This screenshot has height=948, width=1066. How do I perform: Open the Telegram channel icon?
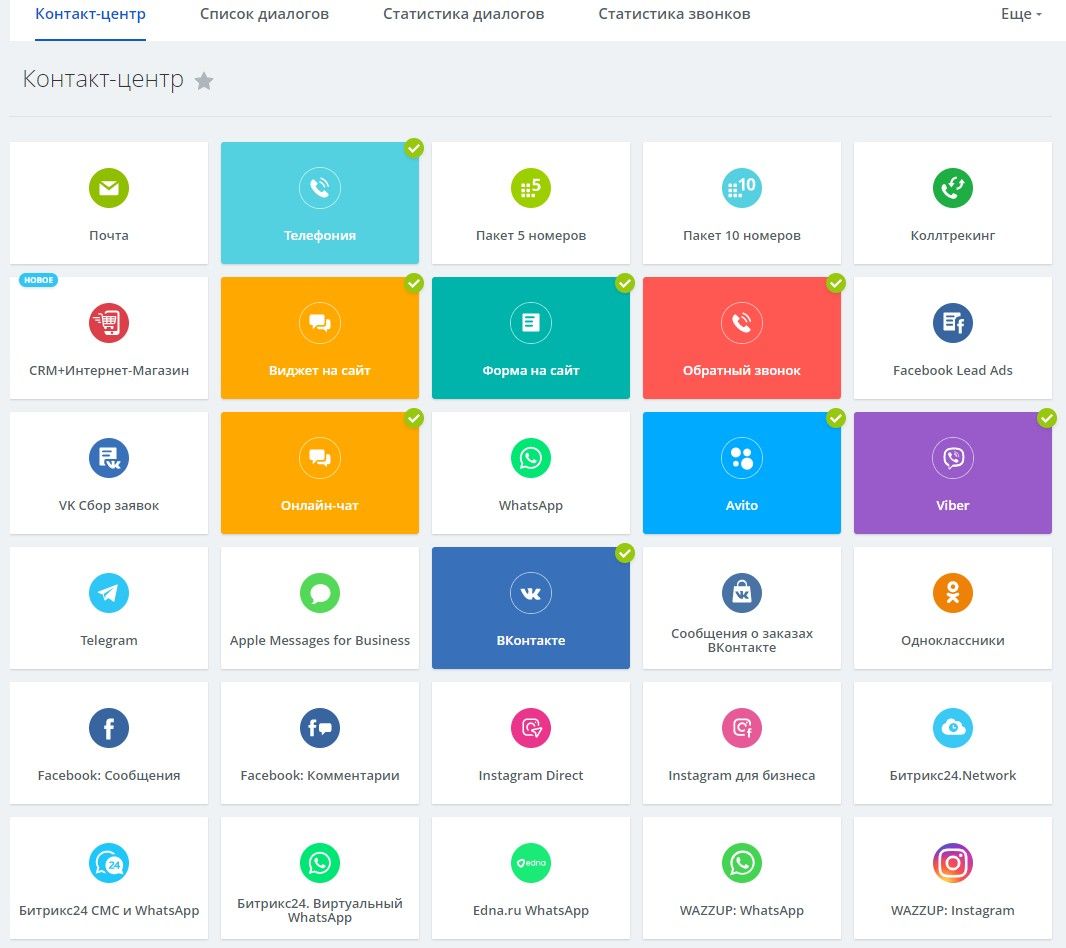point(109,593)
